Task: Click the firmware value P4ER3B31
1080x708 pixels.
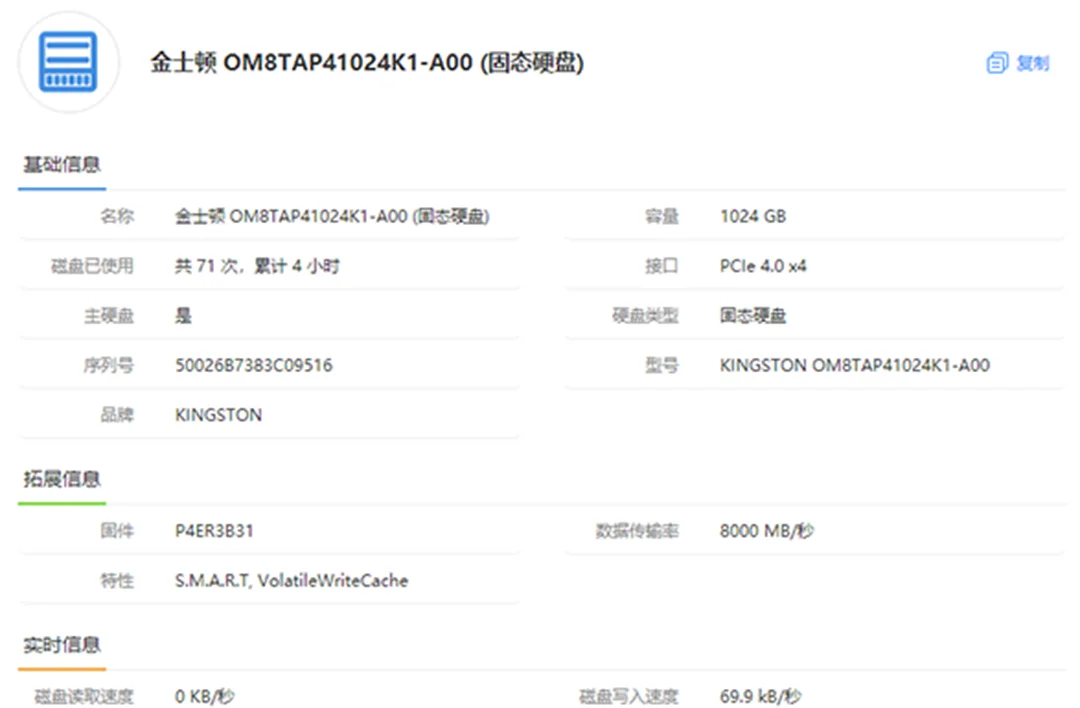Action: click(214, 530)
